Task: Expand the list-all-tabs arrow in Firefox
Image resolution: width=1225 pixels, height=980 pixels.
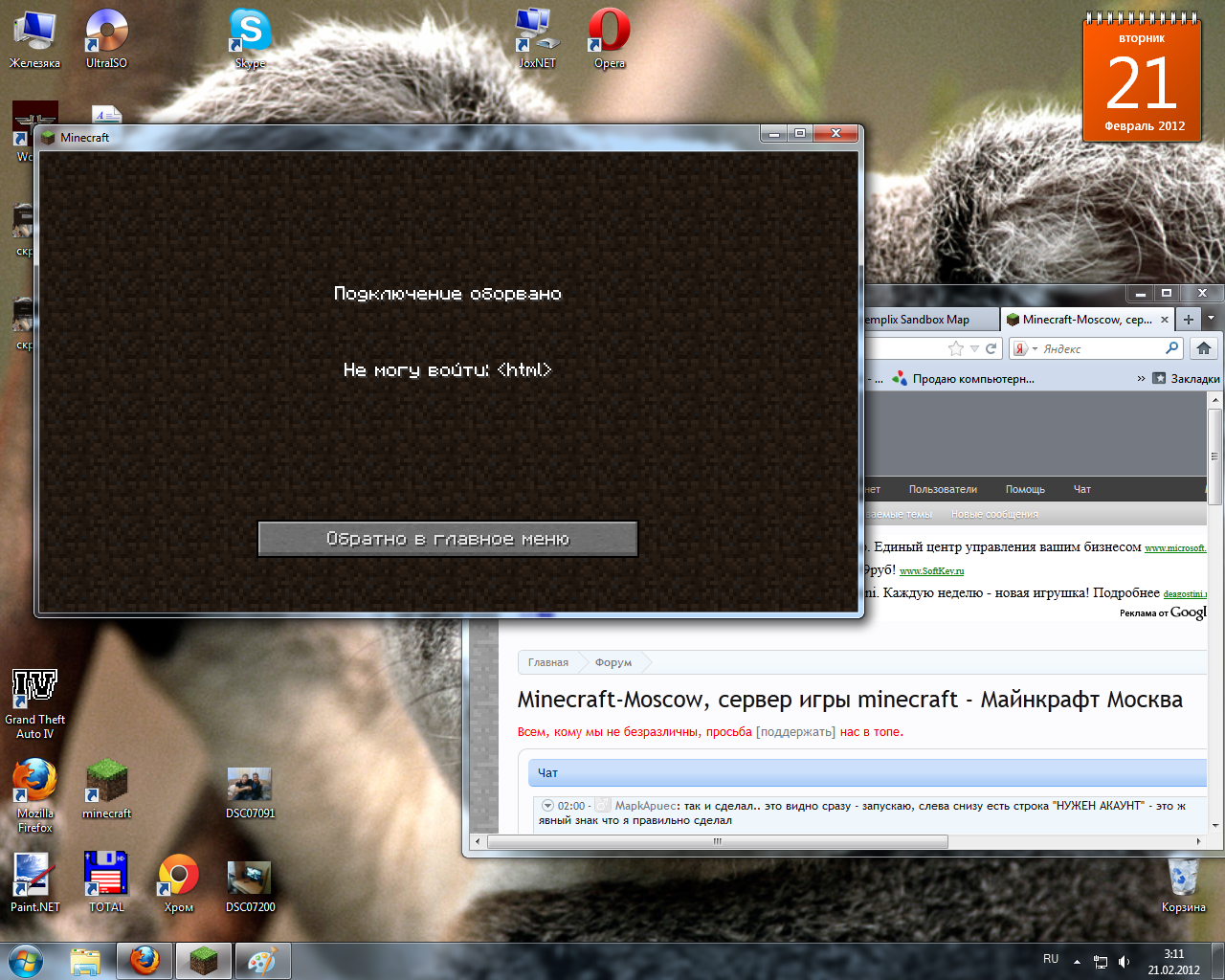Action: pos(1212,319)
